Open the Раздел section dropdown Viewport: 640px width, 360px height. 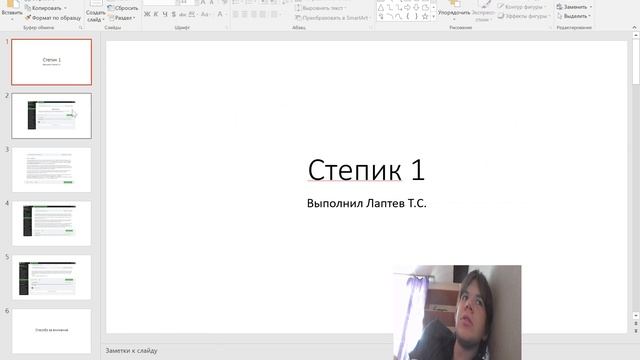pos(122,18)
